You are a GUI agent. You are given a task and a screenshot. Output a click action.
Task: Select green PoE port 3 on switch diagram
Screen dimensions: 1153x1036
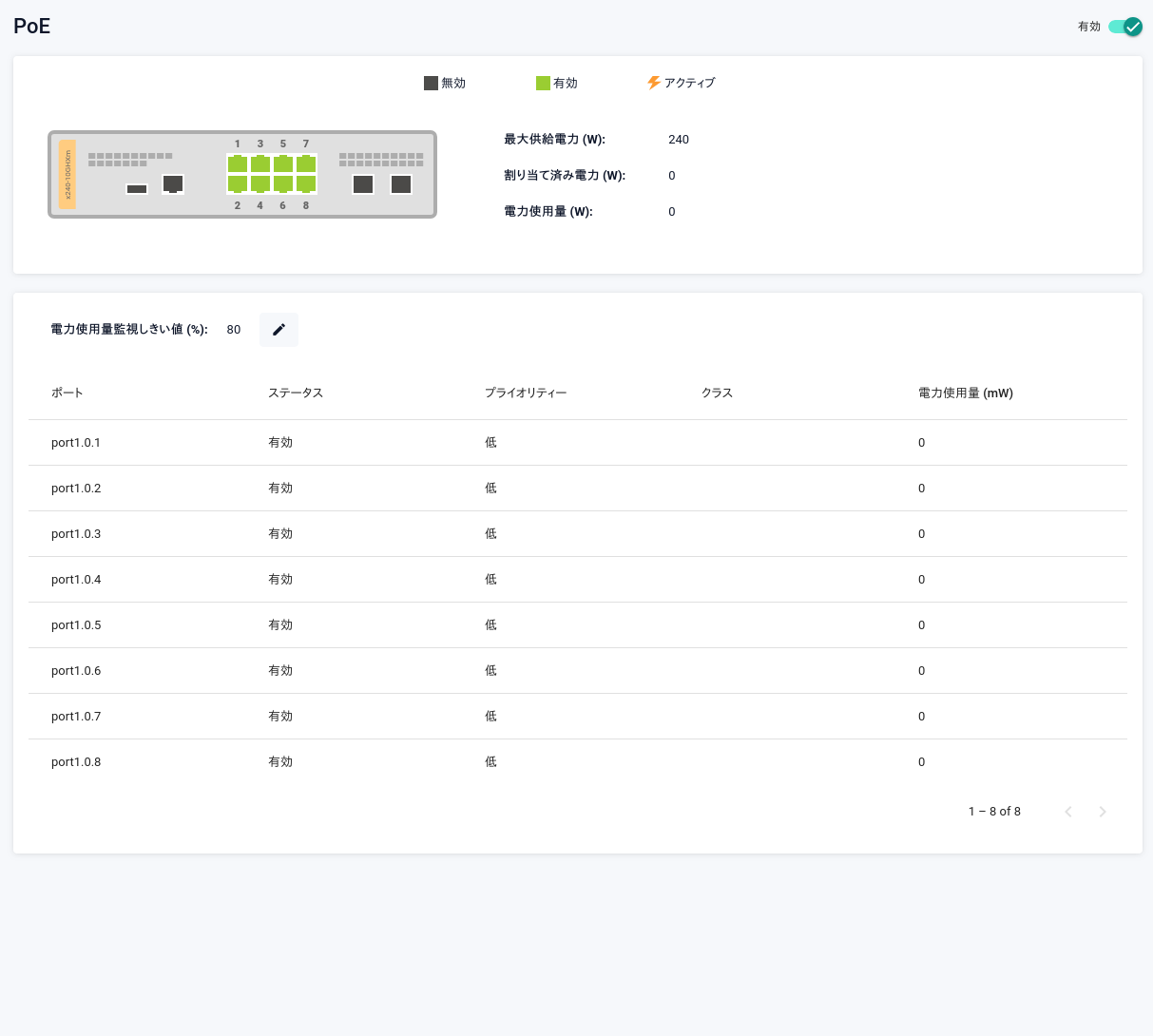[x=260, y=163]
